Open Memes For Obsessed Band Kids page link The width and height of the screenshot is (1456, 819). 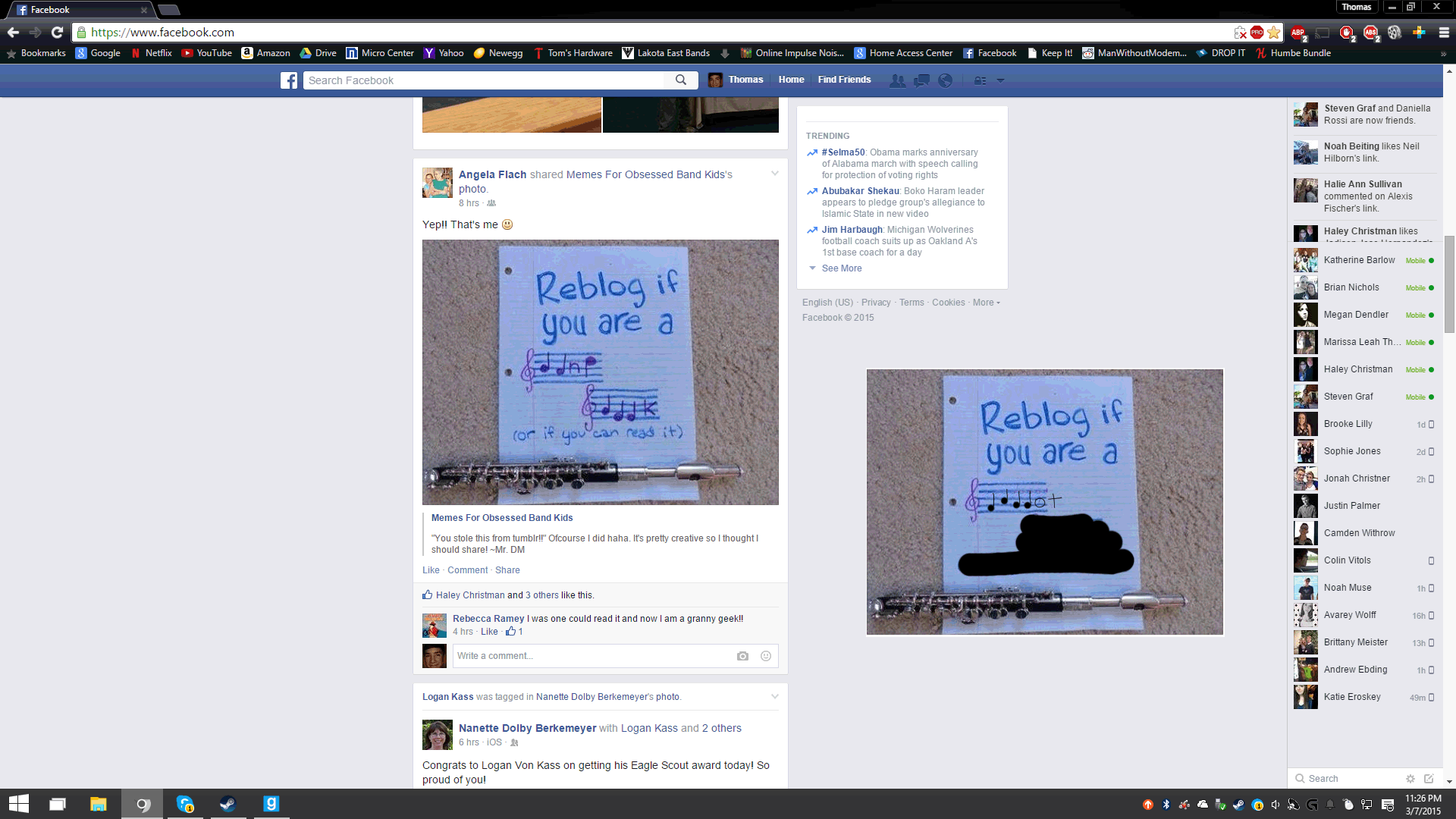click(502, 518)
